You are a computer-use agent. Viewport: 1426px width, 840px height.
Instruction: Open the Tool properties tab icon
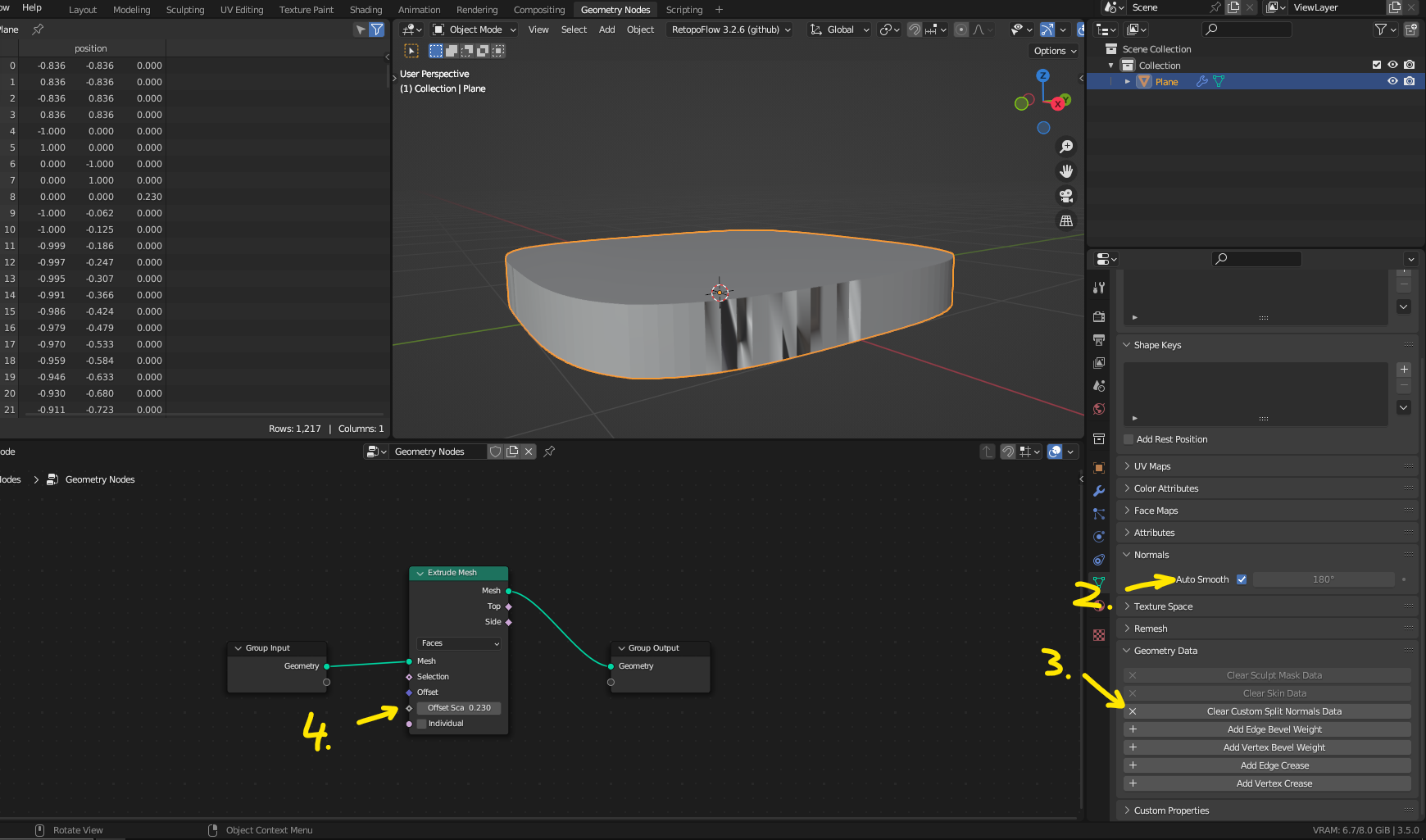pyautogui.click(x=1099, y=288)
